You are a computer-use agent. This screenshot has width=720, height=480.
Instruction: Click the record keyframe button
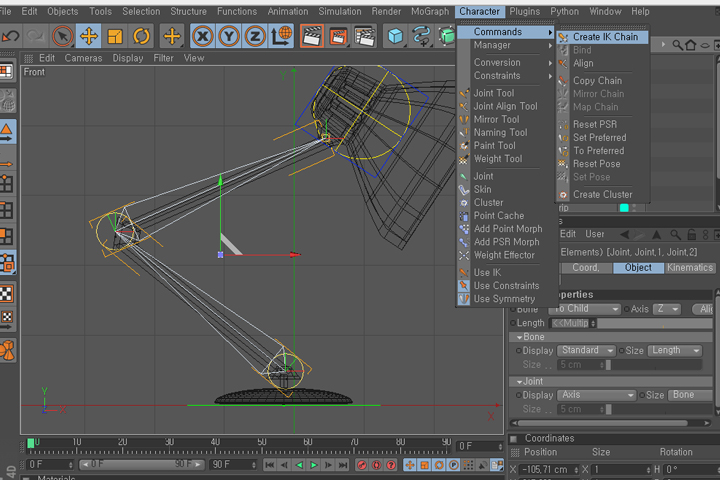coord(362,465)
